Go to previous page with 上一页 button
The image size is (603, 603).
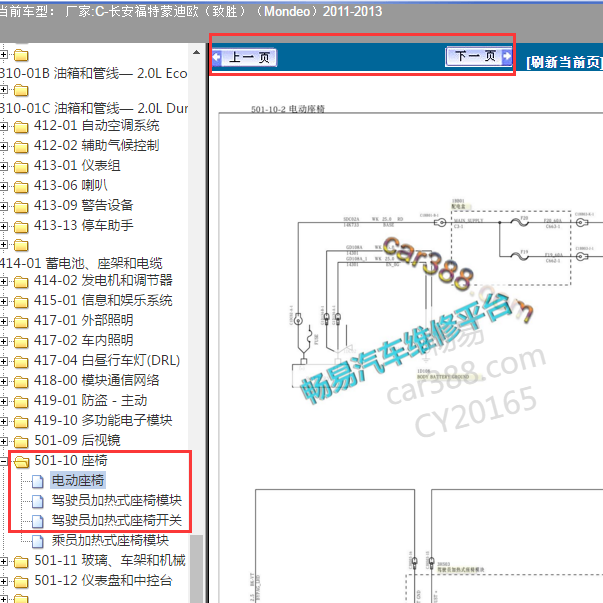[244, 58]
